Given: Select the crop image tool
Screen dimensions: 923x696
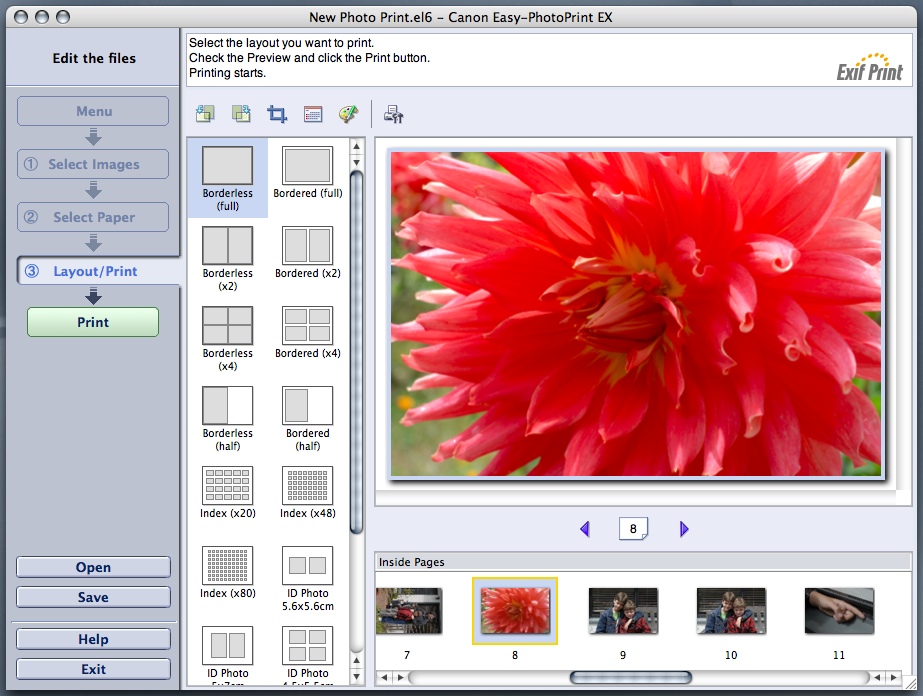Looking at the screenshot, I should 277,114.
